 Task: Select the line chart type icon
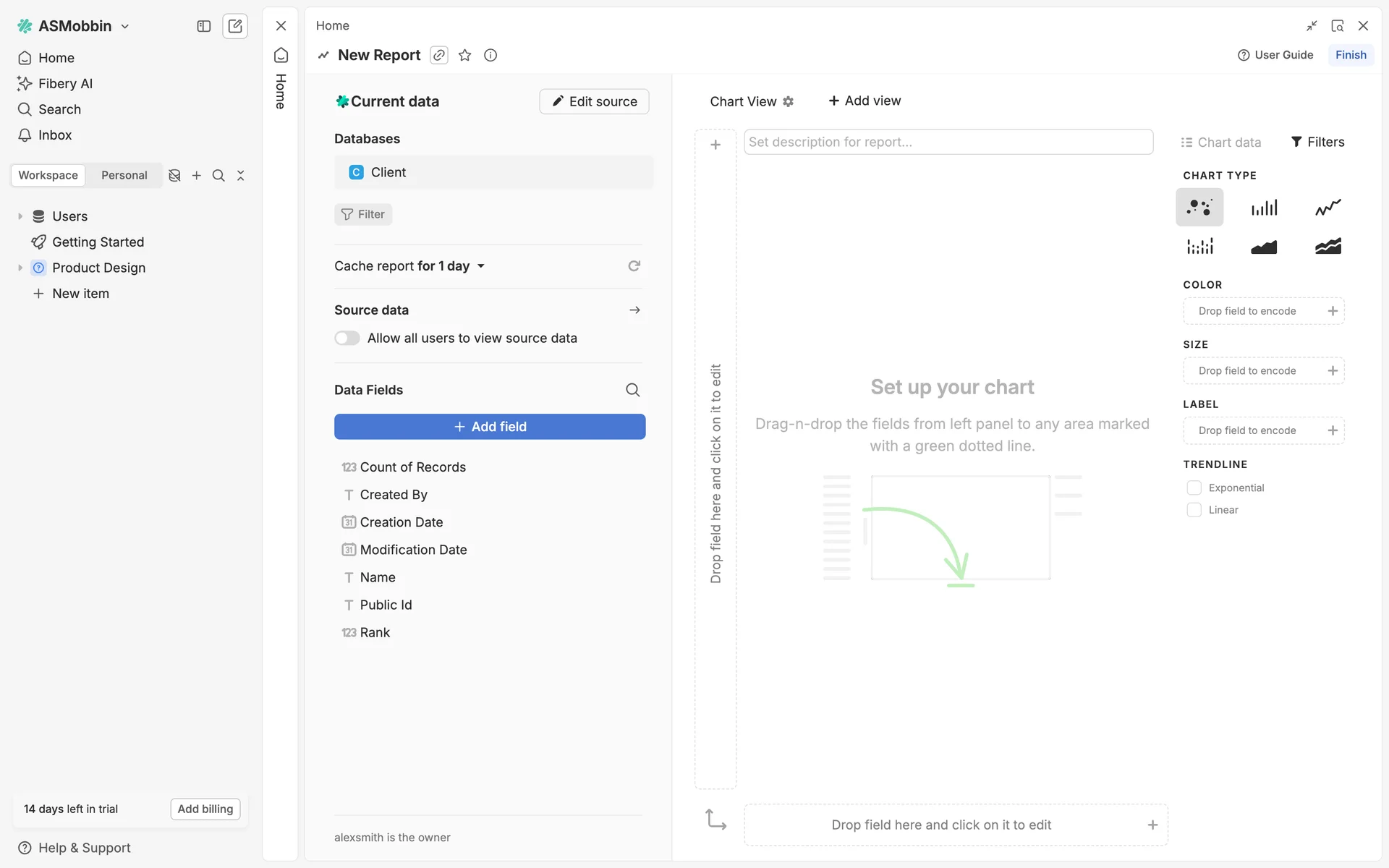1328,208
